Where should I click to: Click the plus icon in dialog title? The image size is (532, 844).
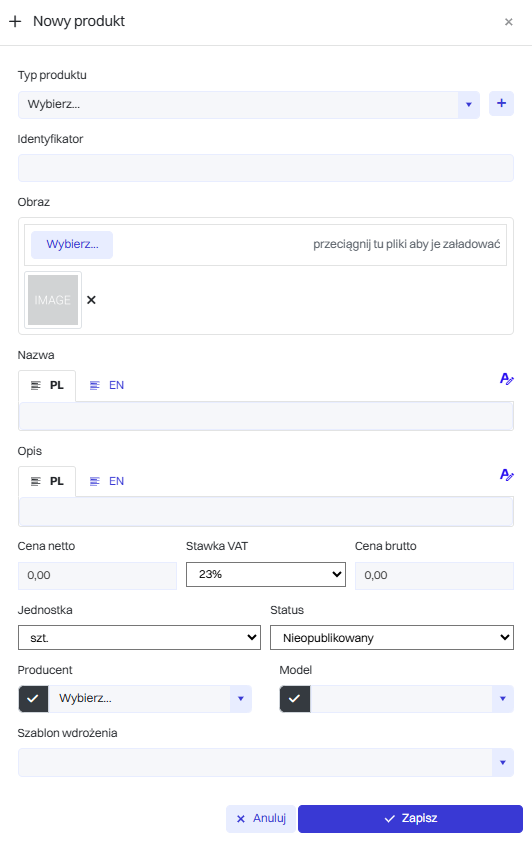coord(15,21)
